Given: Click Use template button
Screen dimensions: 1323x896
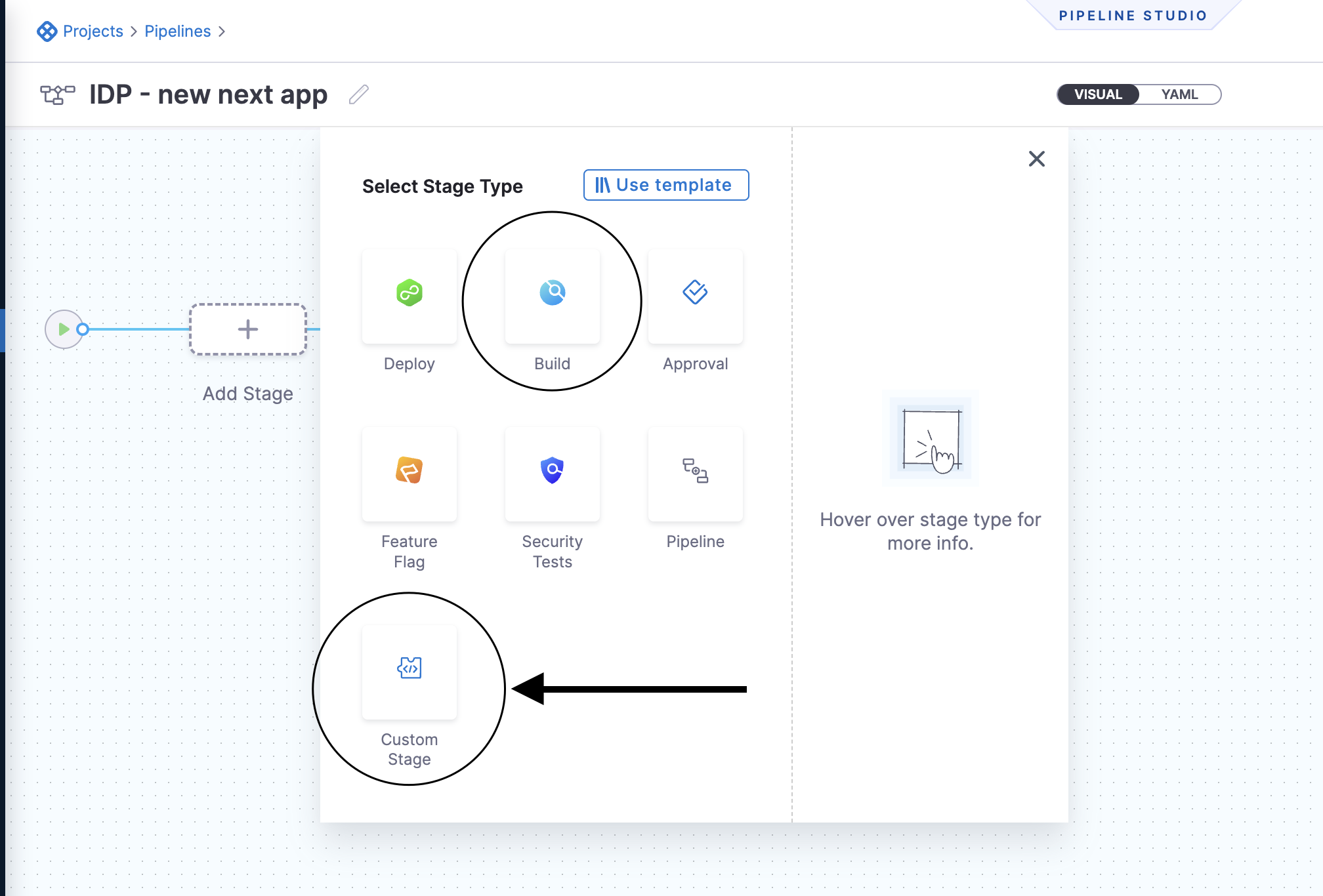Looking at the screenshot, I should point(665,185).
